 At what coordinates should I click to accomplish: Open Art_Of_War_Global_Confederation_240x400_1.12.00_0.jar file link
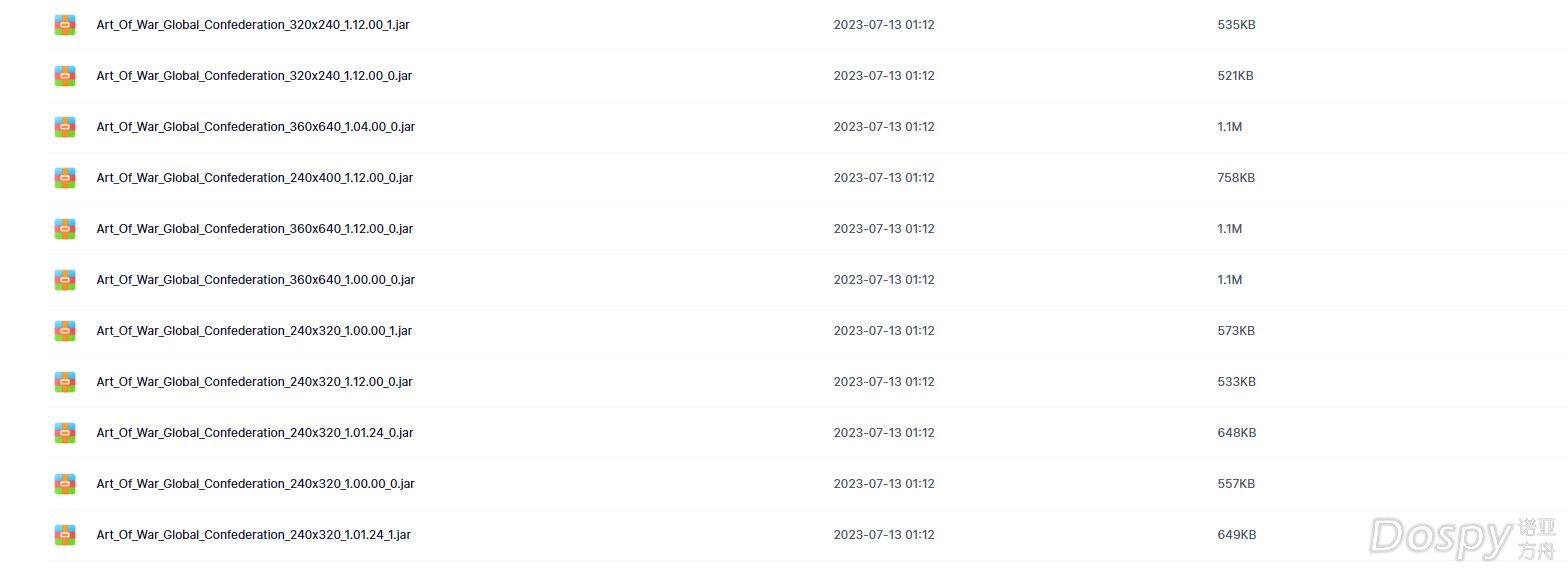pos(255,178)
